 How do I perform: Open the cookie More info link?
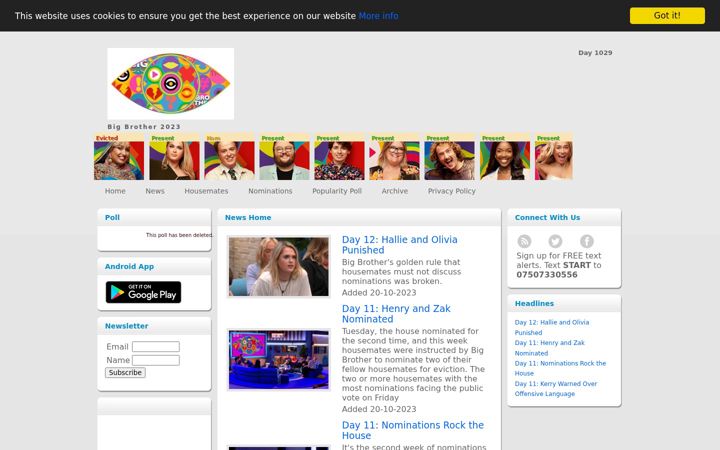[x=378, y=16]
